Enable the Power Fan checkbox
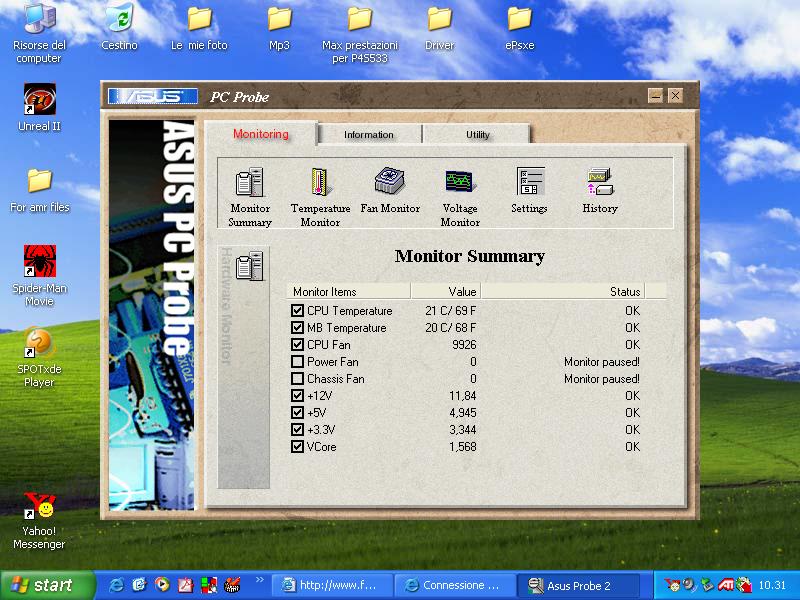 point(297,361)
